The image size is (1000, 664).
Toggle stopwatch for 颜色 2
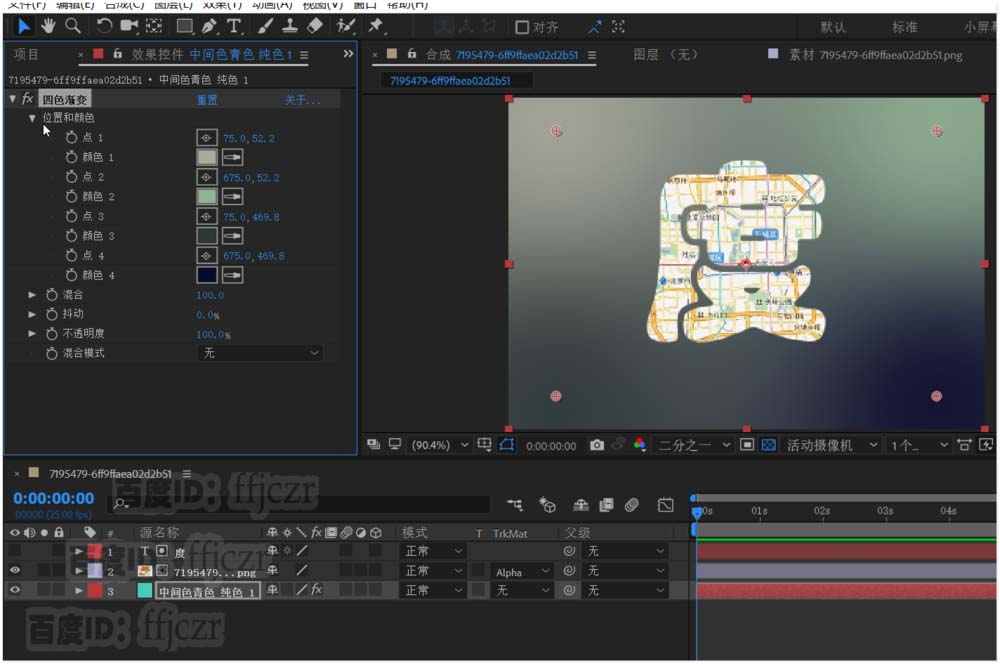[x=71, y=196]
